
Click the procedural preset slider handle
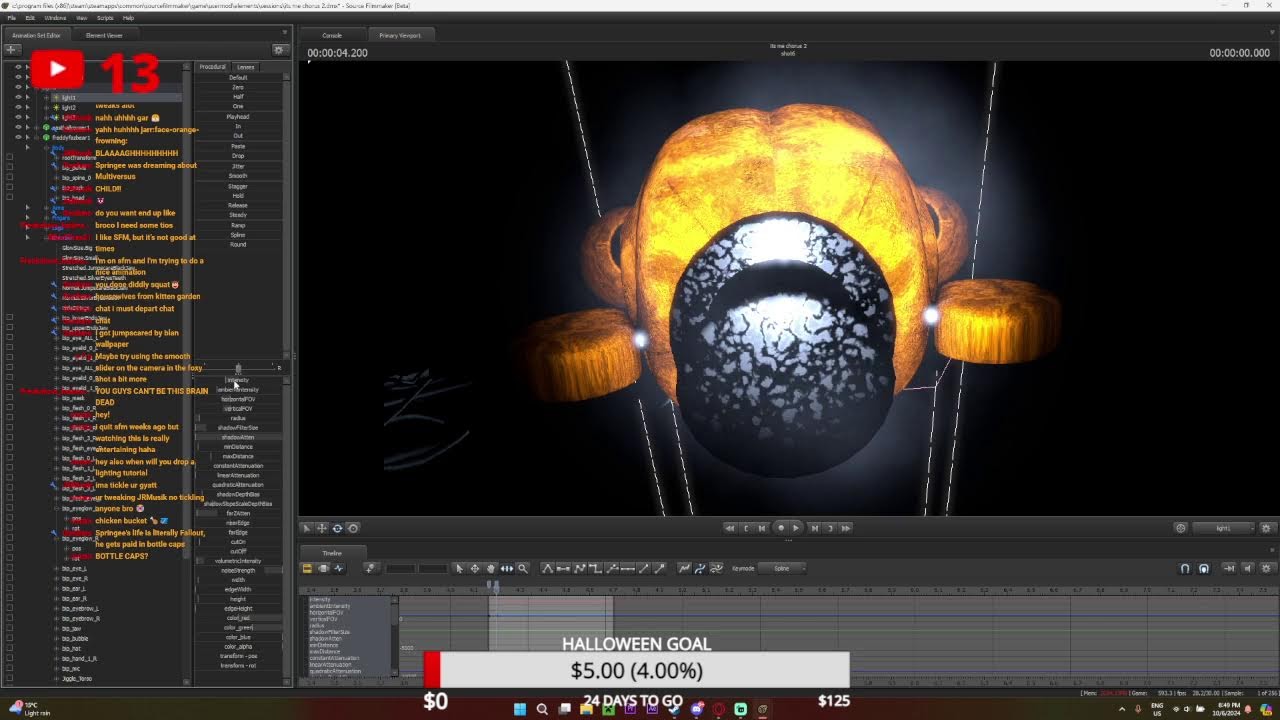(x=238, y=368)
